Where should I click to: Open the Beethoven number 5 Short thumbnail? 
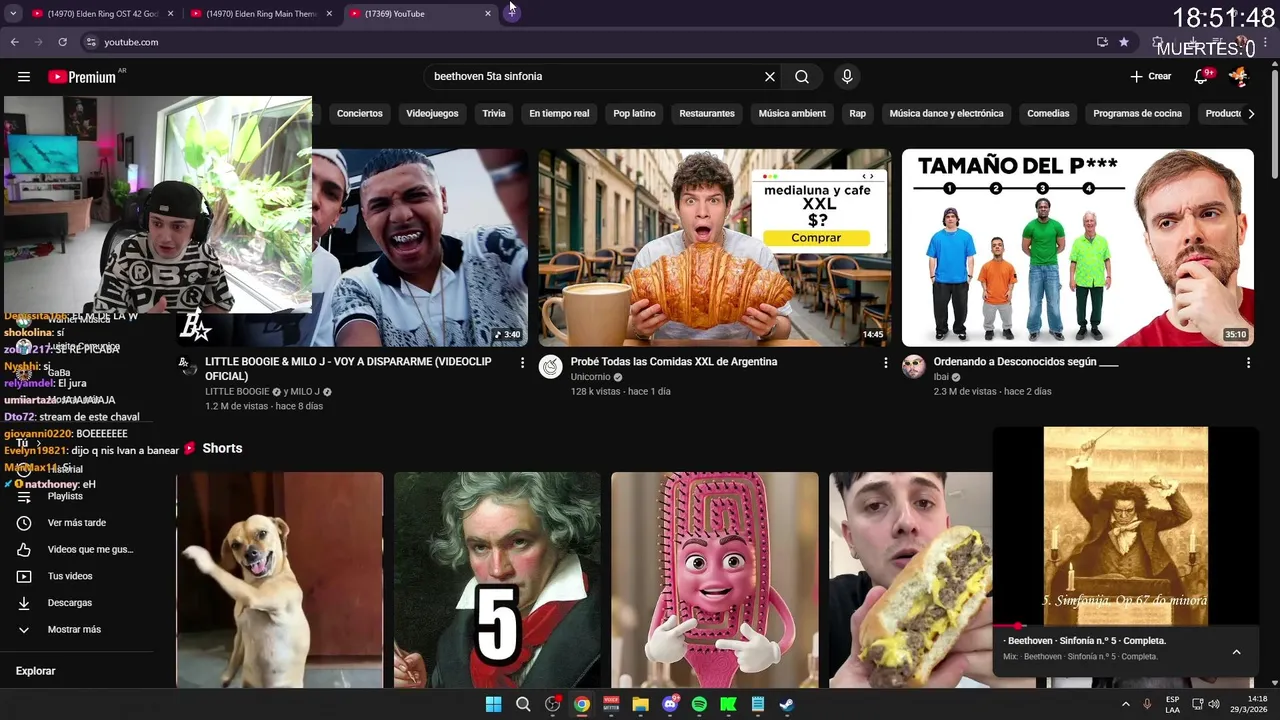coord(497,580)
